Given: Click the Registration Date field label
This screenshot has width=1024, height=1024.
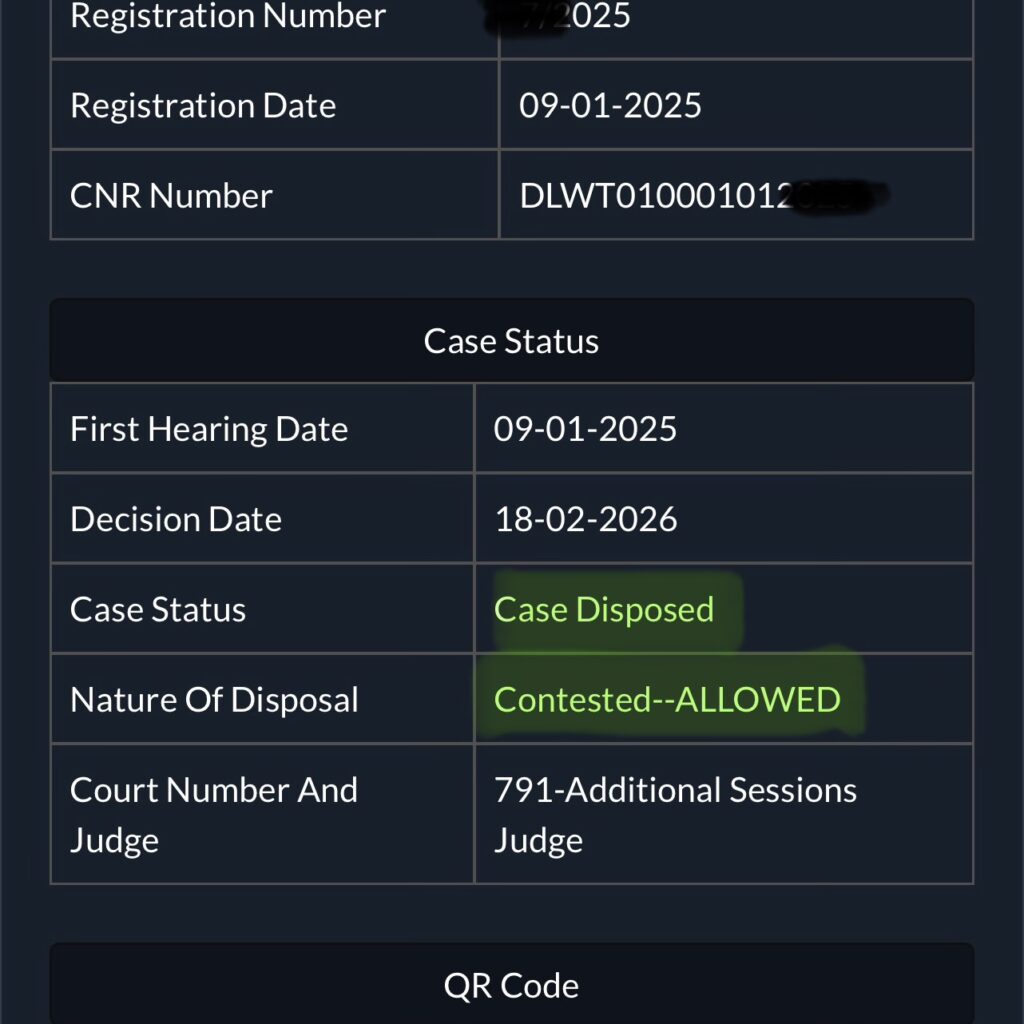Looking at the screenshot, I should [x=203, y=106].
